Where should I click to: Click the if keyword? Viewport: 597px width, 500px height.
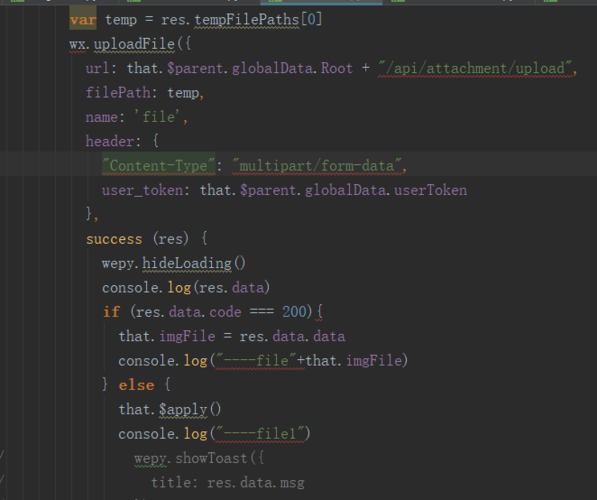coord(111,312)
